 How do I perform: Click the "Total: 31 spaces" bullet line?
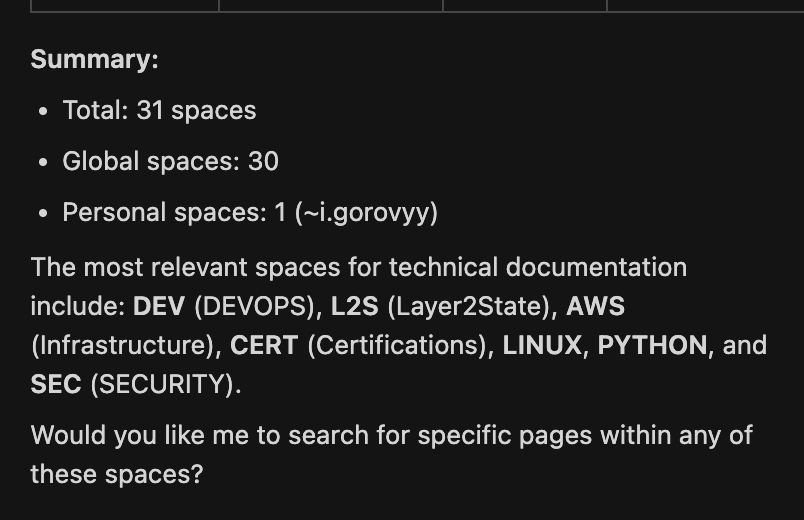pyautogui.click(x=159, y=110)
